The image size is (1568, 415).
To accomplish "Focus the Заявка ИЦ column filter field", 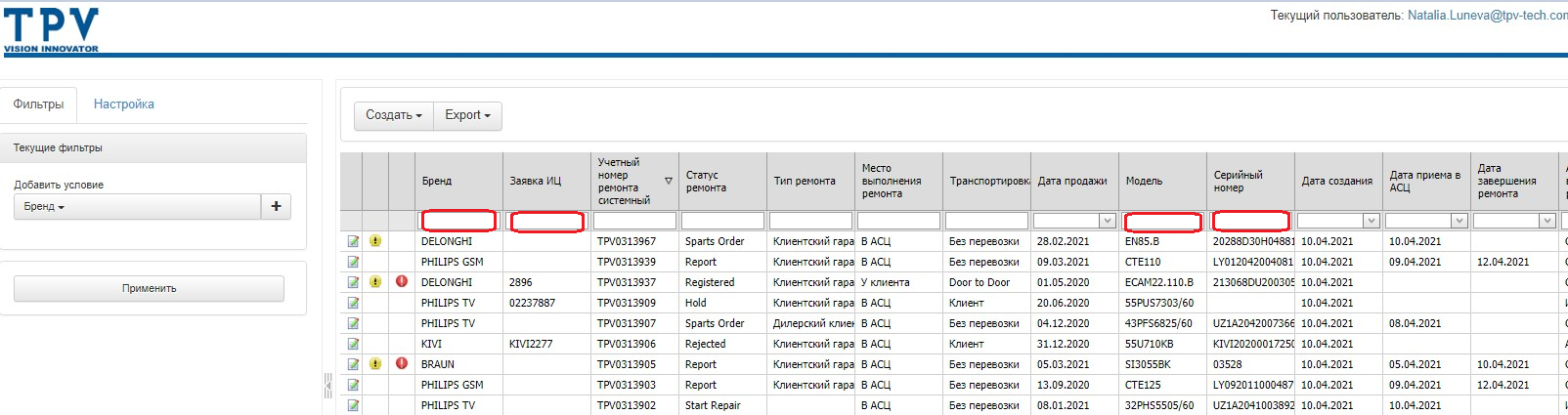I will (546, 222).
